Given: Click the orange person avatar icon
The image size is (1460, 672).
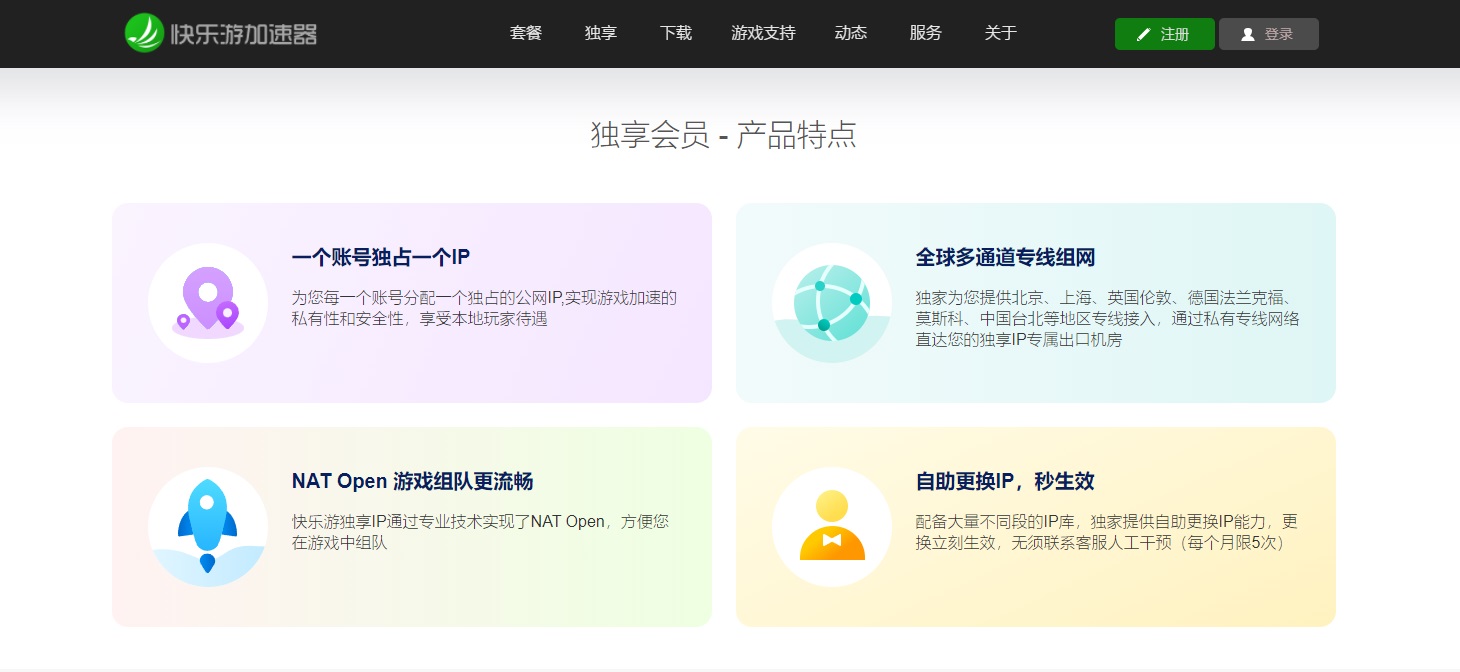Looking at the screenshot, I should 832,527.
